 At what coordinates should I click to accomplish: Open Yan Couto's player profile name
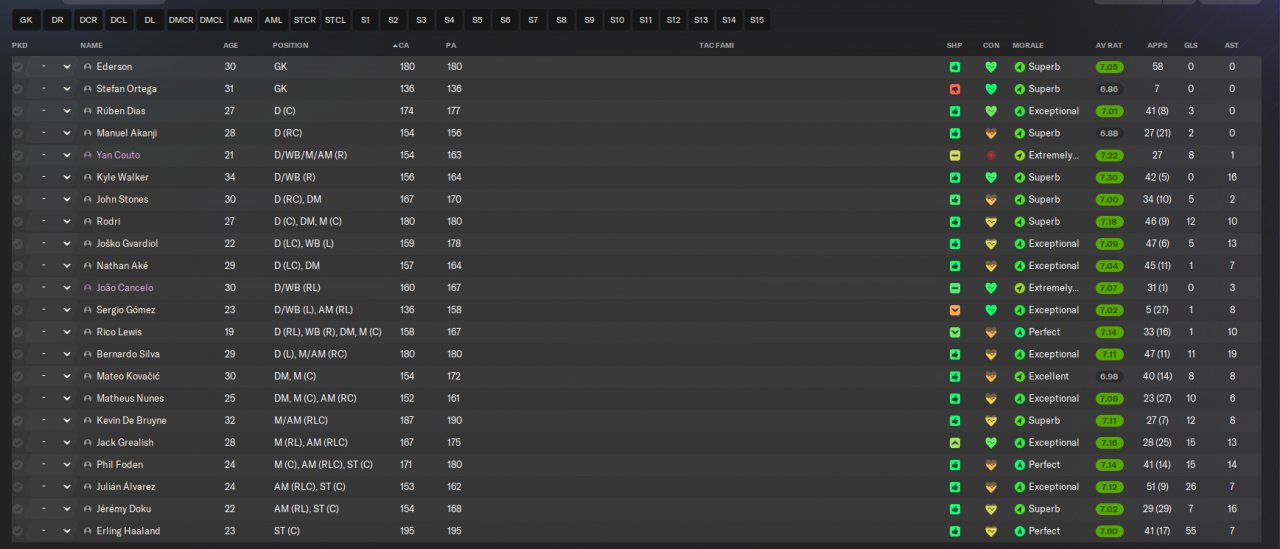pyautogui.click(x=118, y=155)
